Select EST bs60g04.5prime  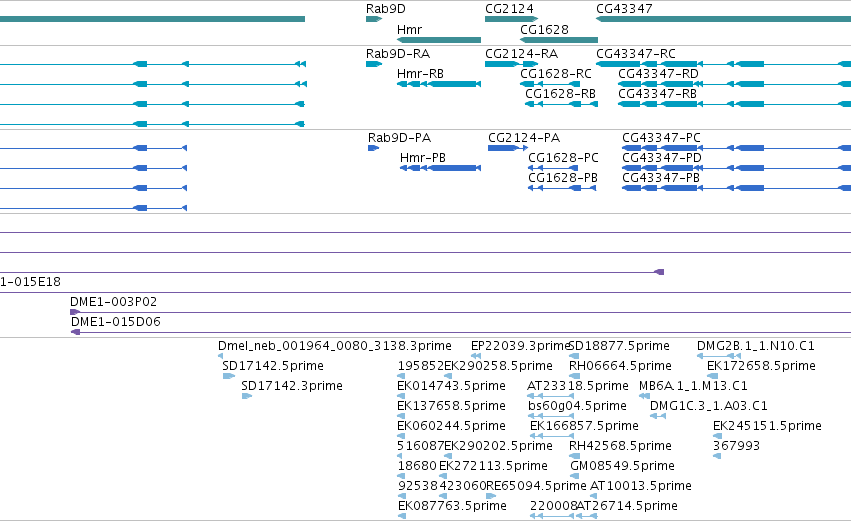[x=577, y=406]
